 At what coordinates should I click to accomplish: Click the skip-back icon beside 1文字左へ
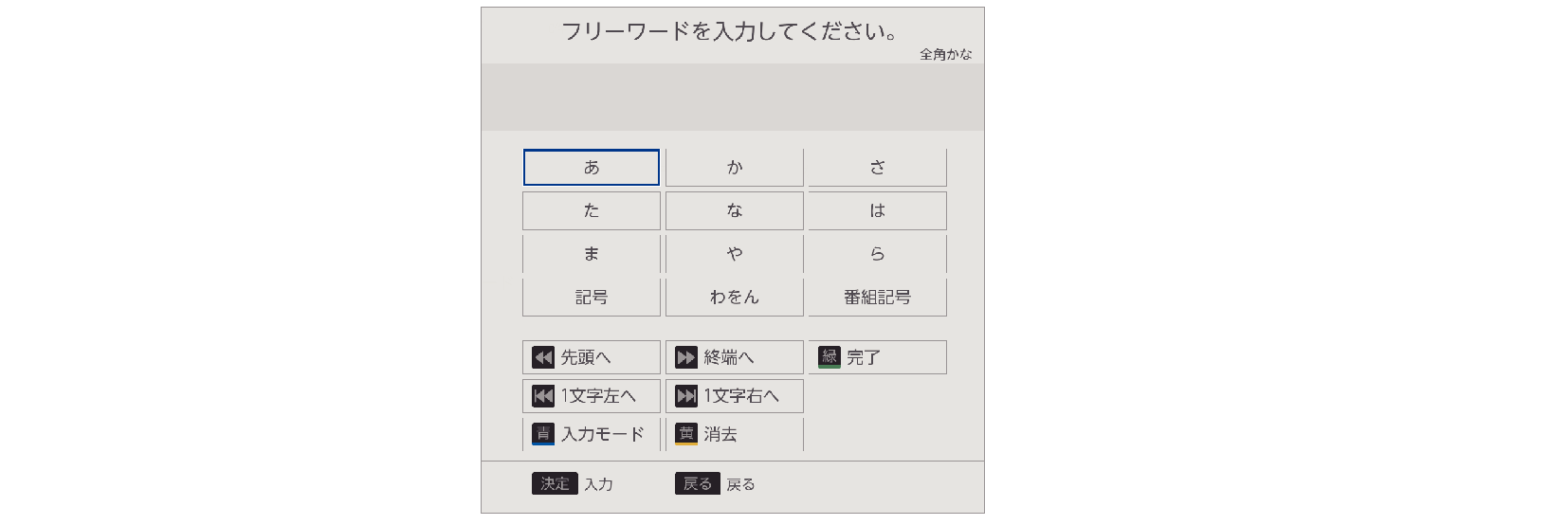[x=542, y=396]
